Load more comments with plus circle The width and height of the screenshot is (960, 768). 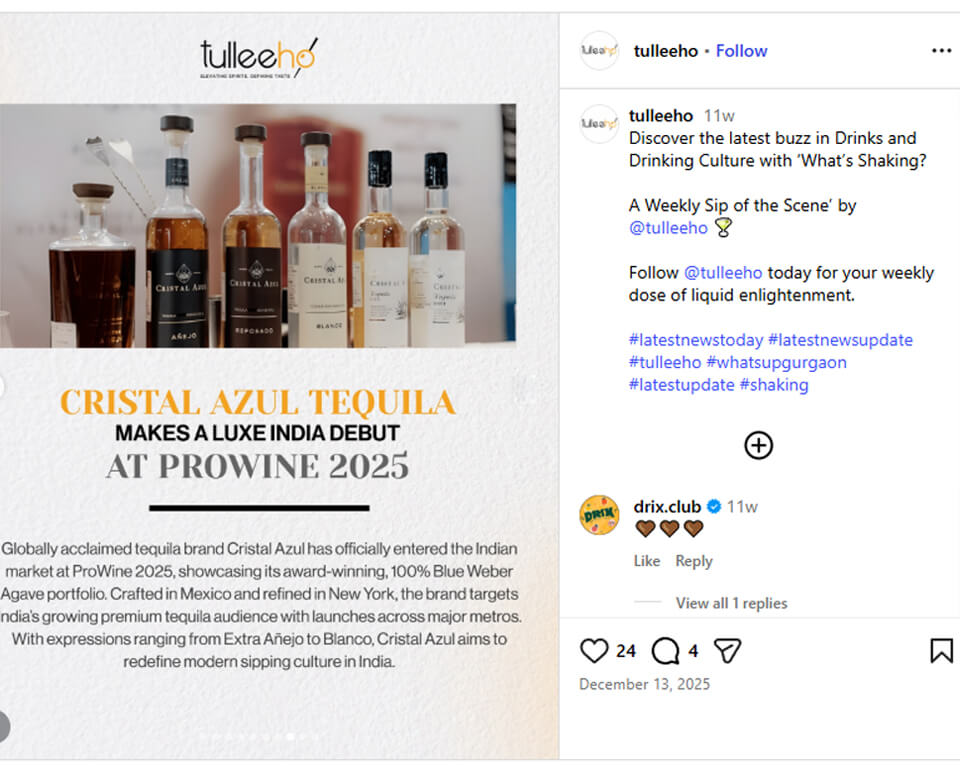point(759,445)
